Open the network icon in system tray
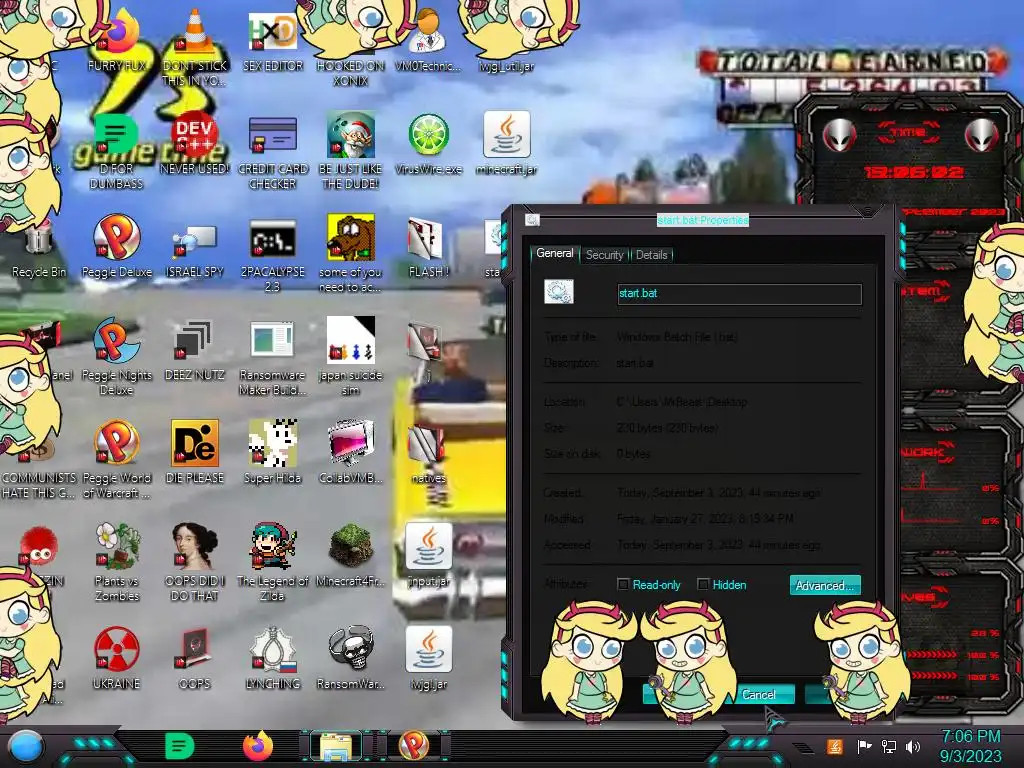Viewport: 1024px width, 768px height. tap(889, 746)
